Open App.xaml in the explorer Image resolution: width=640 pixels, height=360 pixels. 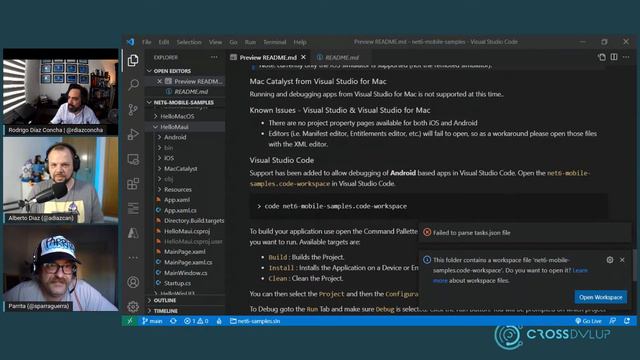[185, 200]
